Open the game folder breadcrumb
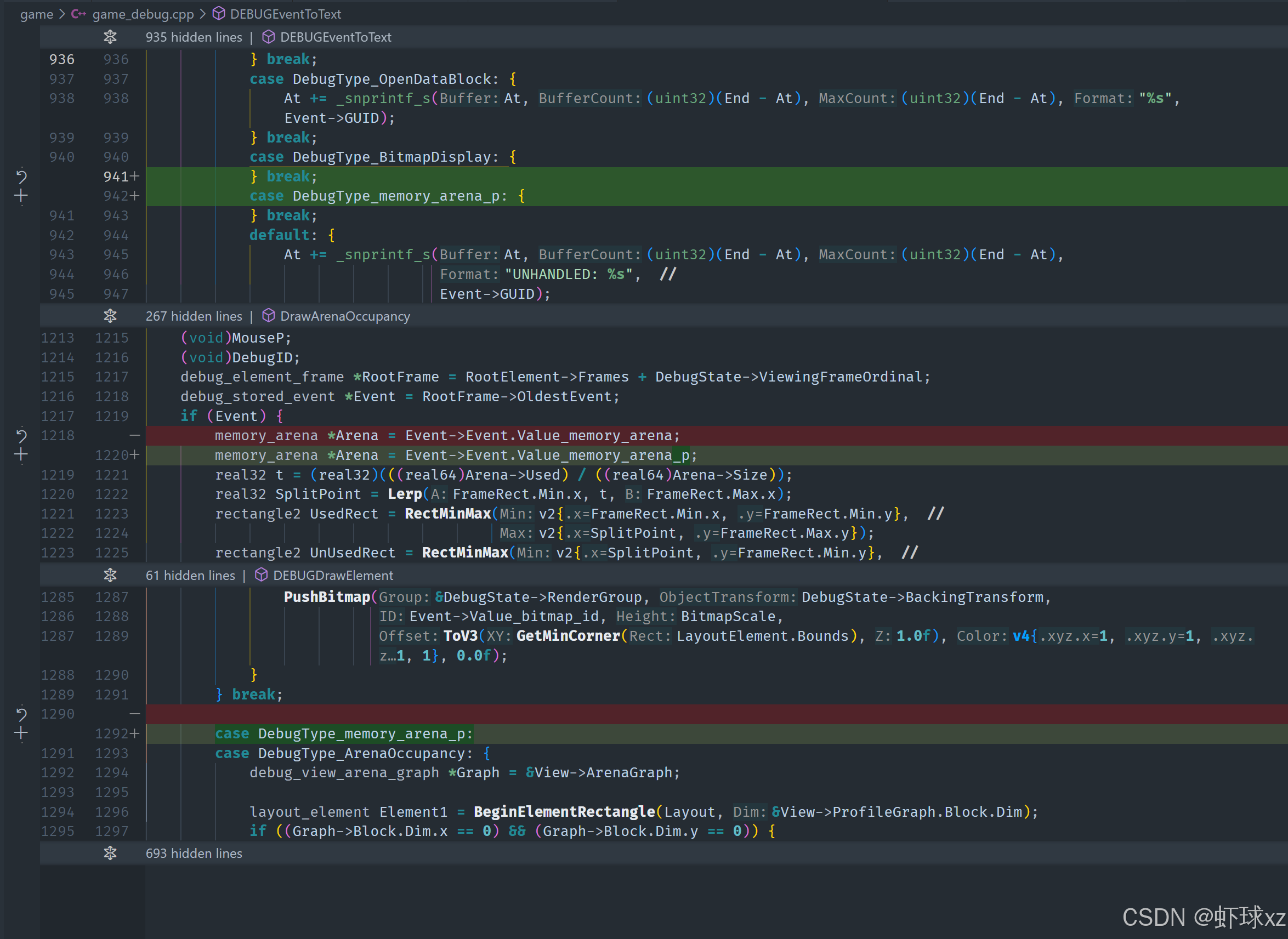The height and width of the screenshot is (939, 1288). (x=36, y=14)
